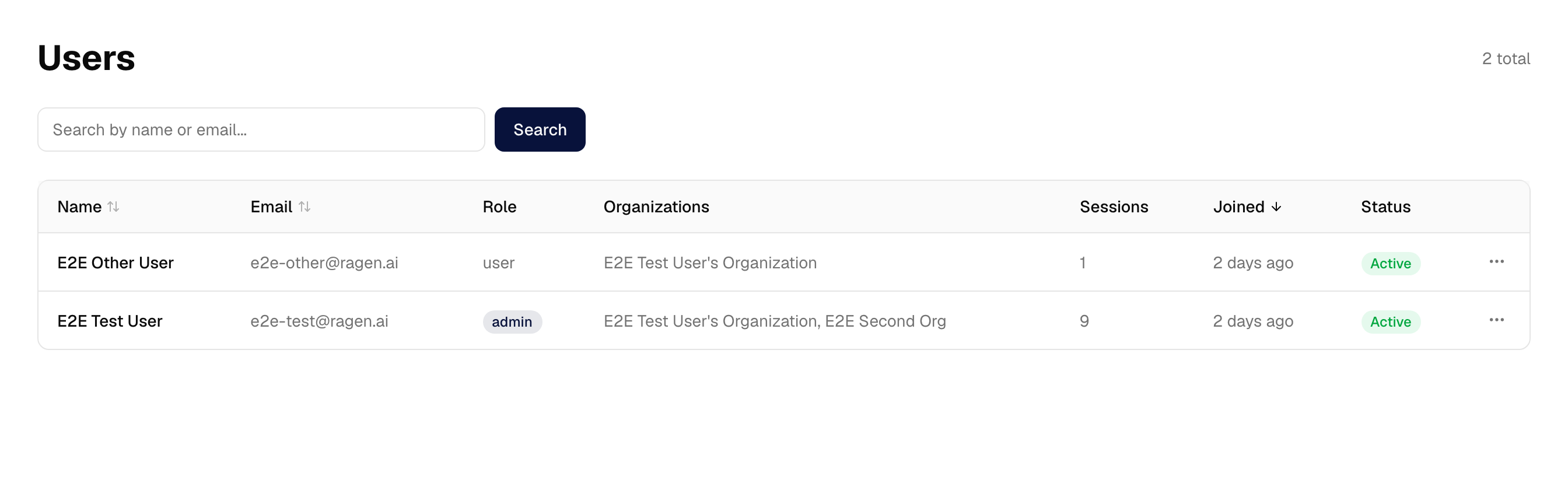The width and height of the screenshot is (1568, 490).
Task: Focus the Search by name or email field
Action: point(261,129)
